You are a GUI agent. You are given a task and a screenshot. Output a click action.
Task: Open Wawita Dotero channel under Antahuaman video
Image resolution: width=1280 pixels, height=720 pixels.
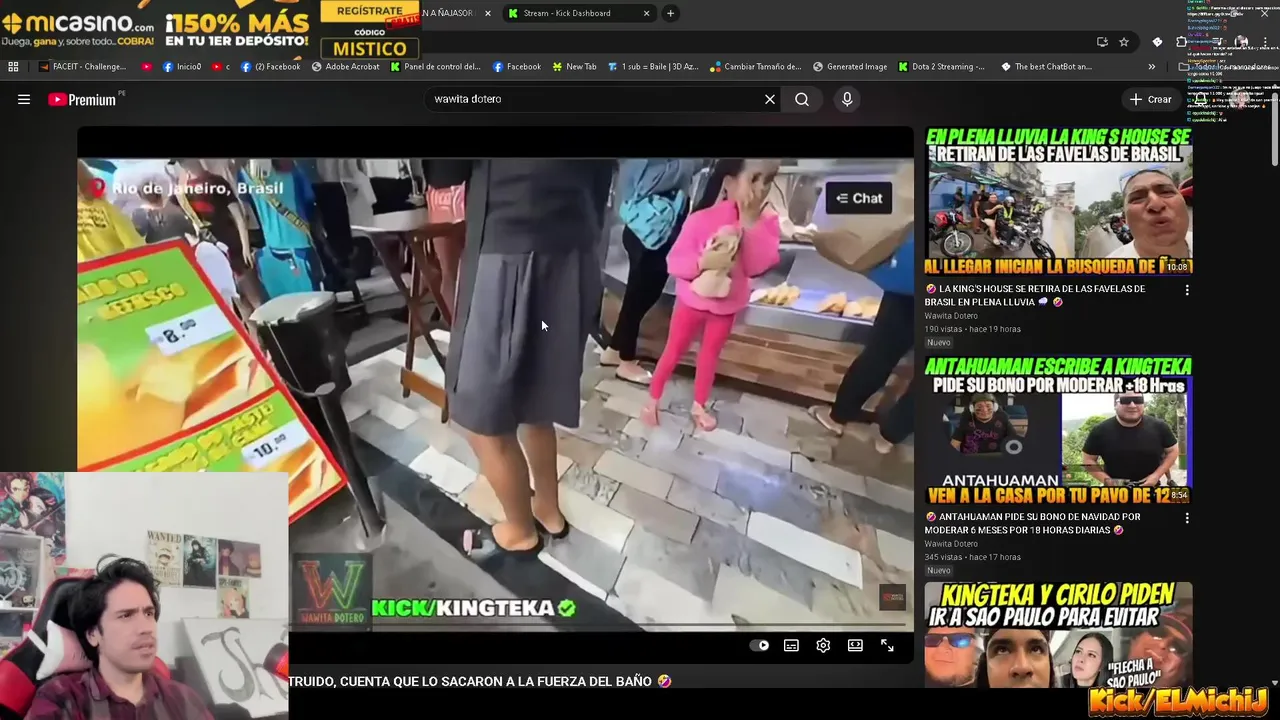tap(951, 544)
